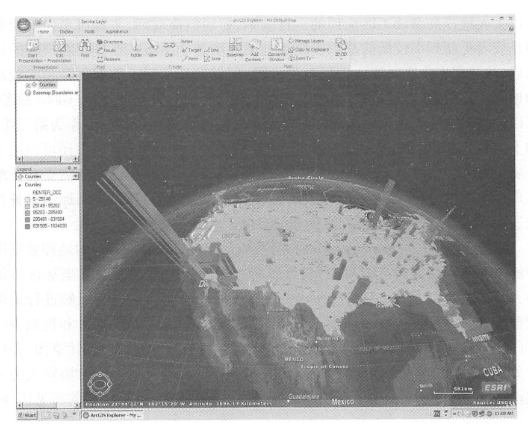Select the Area note tool

coord(212,59)
